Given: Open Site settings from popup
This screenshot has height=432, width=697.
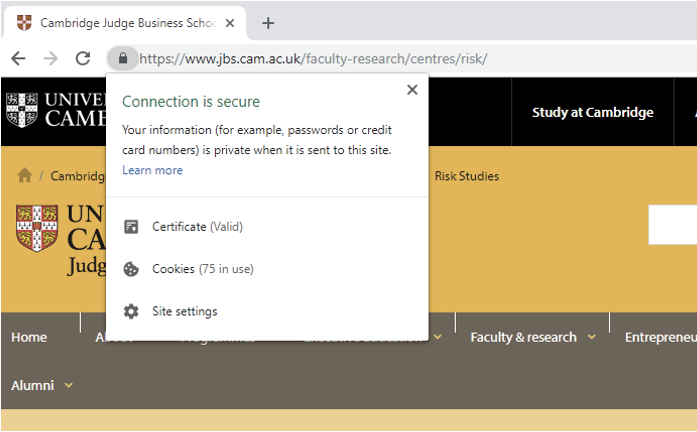Looking at the screenshot, I should coord(184,311).
